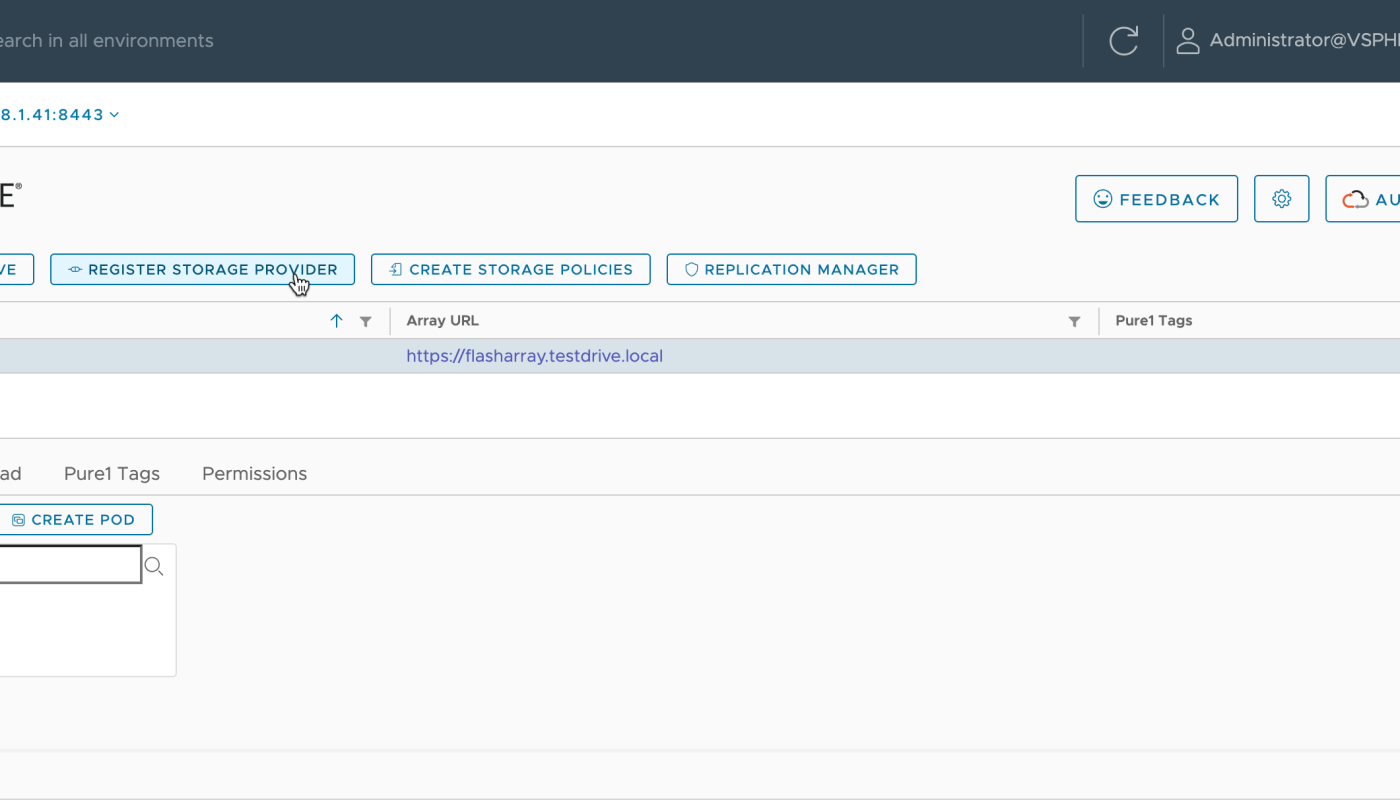This screenshot has height=800, width=1400.
Task: Switch to the Pure1 Tags tab
Action: coord(112,474)
